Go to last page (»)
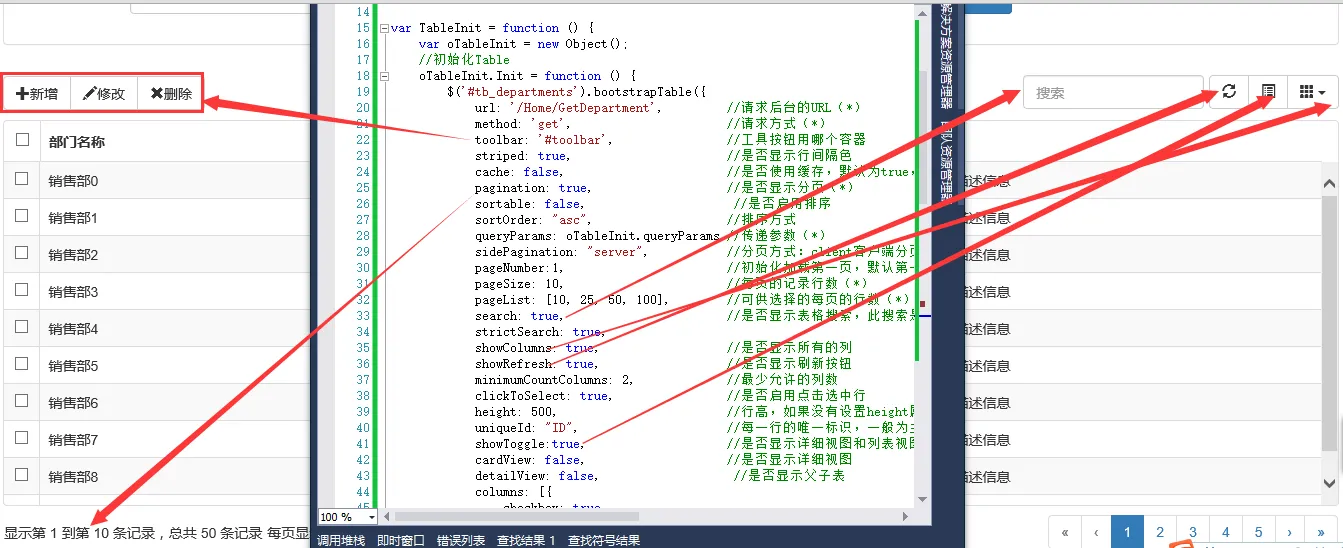 [1322, 533]
